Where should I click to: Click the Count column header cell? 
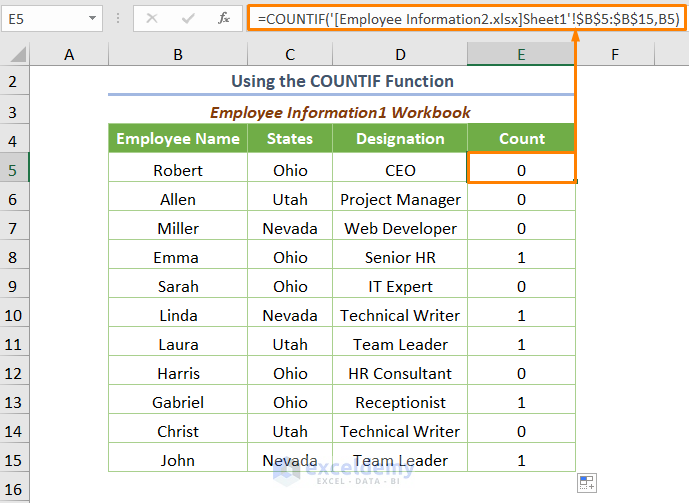521,139
